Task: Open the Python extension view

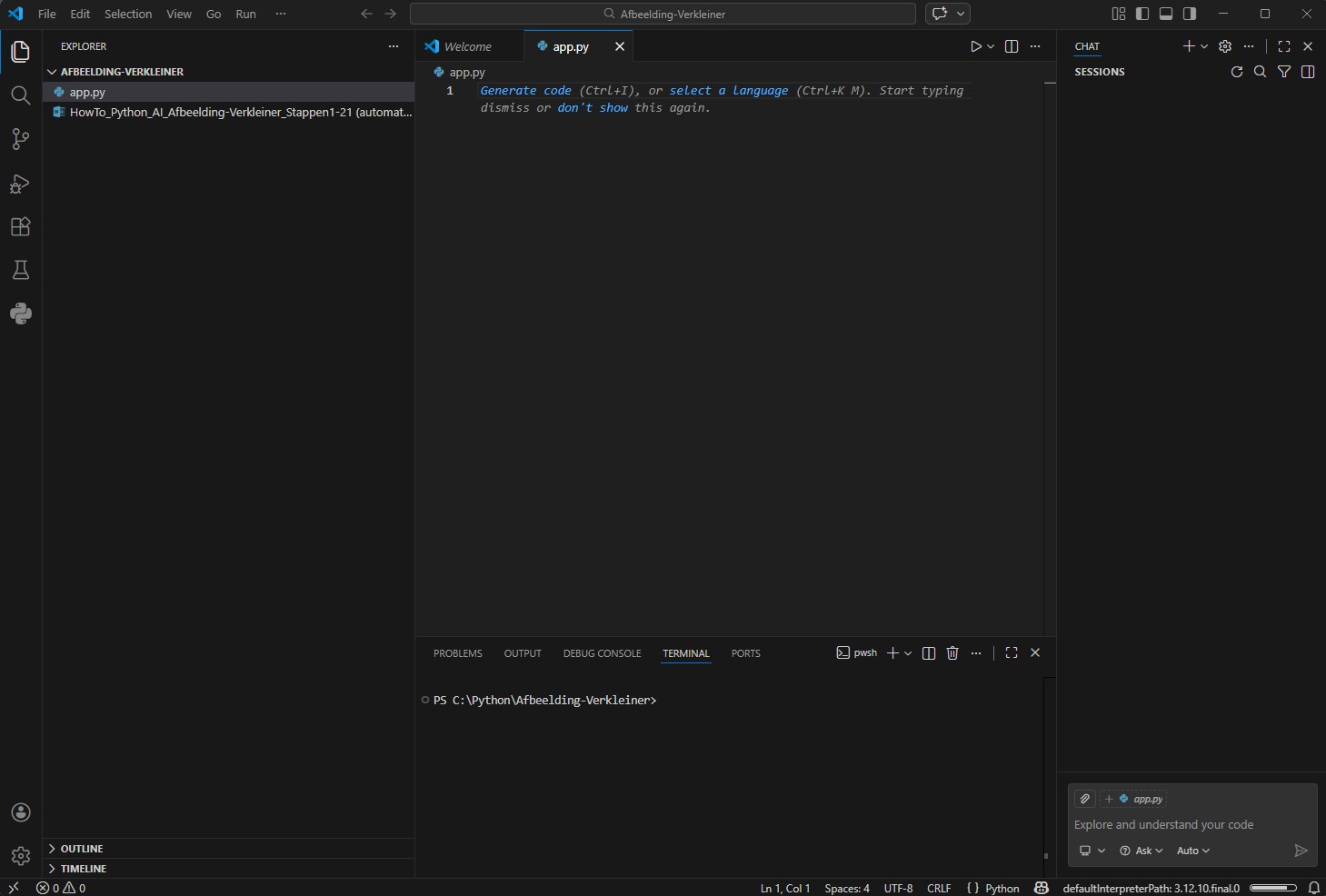Action: pyautogui.click(x=20, y=314)
